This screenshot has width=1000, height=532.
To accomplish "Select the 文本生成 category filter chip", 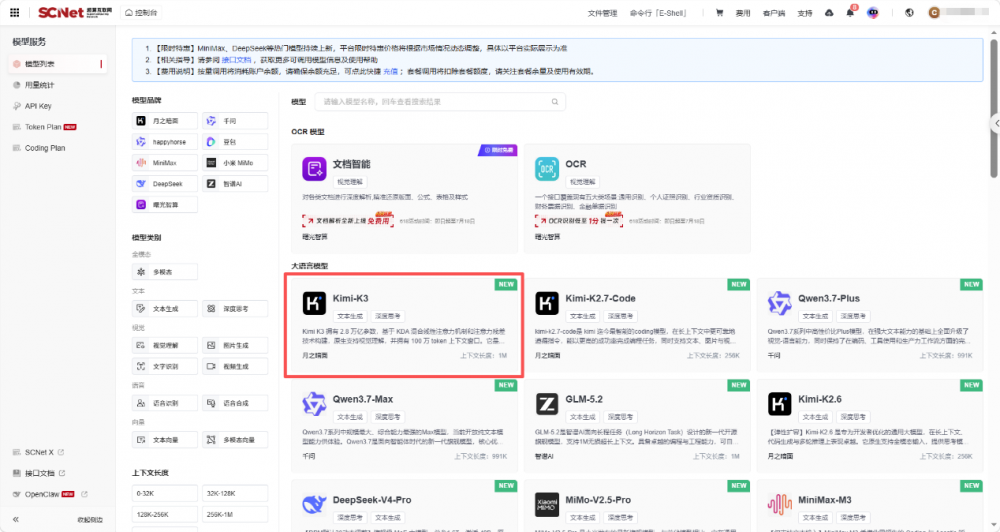I will pyautogui.click(x=165, y=309).
